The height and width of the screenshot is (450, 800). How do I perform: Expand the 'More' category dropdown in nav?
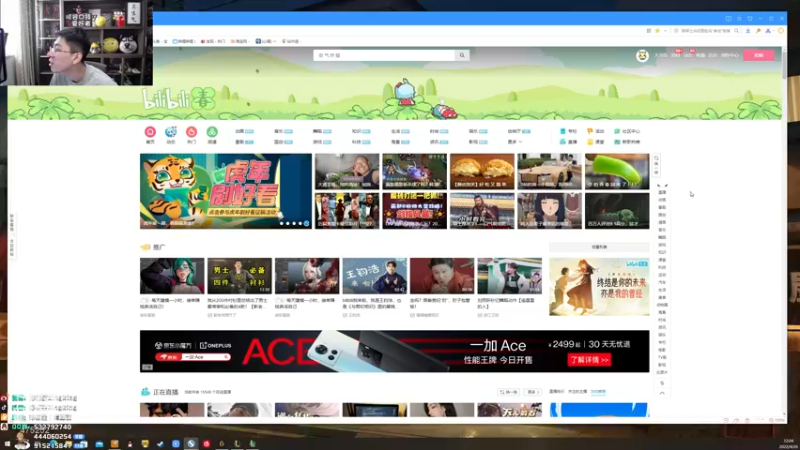[515, 142]
